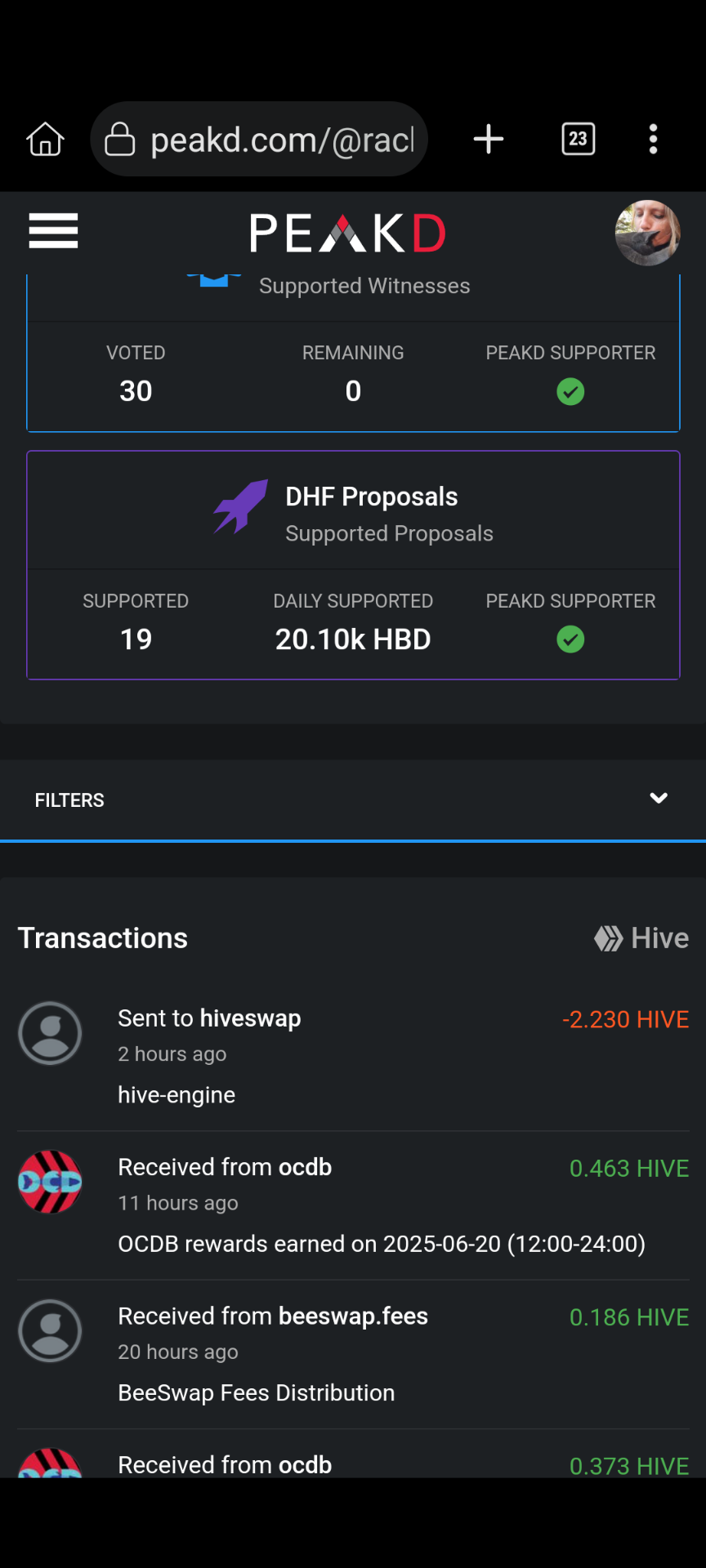Open the user profile avatar picture

648,233
